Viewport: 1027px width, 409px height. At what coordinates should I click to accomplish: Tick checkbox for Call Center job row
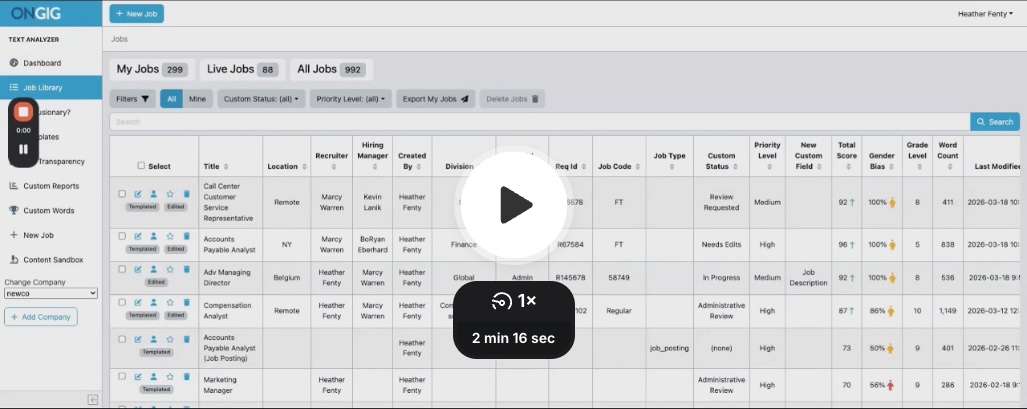(x=122, y=194)
